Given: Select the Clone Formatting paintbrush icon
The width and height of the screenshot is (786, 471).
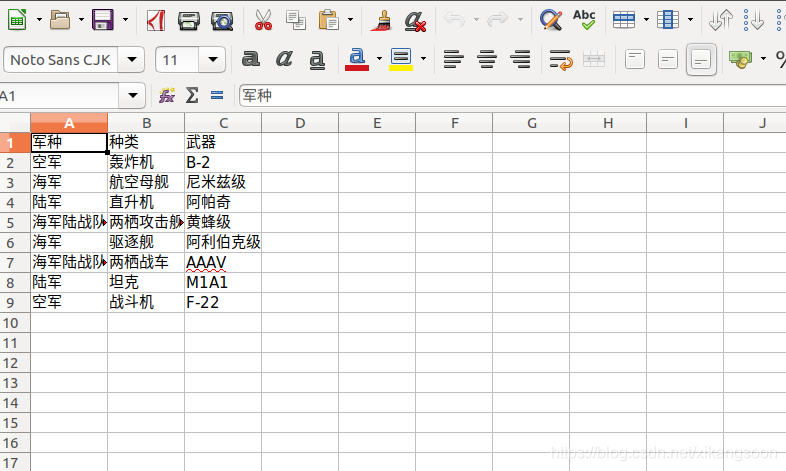Looking at the screenshot, I should pyautogui.click(x=381, y=21).
